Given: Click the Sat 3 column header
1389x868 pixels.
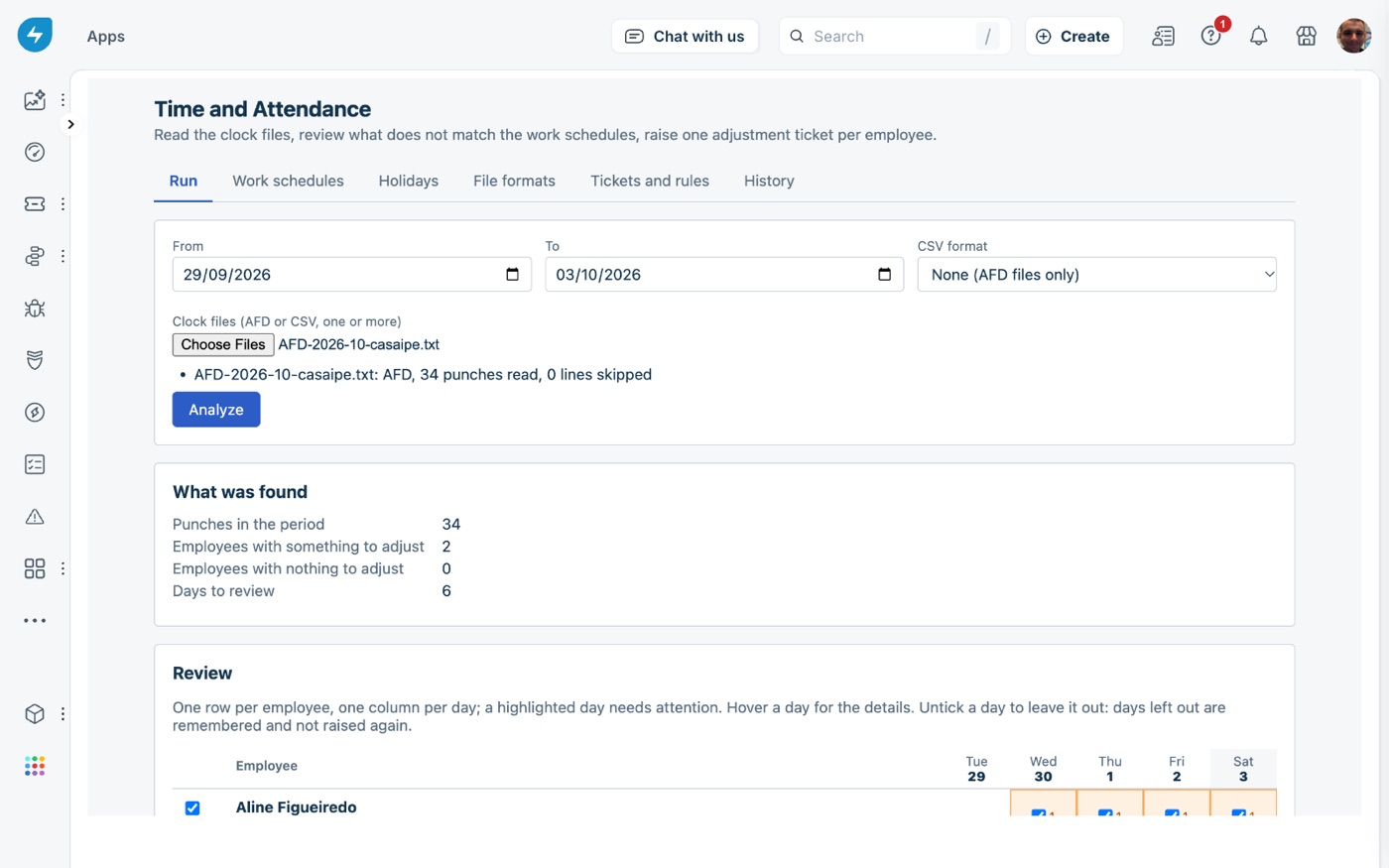Looking at the screenshot, I should point(1243,769).
